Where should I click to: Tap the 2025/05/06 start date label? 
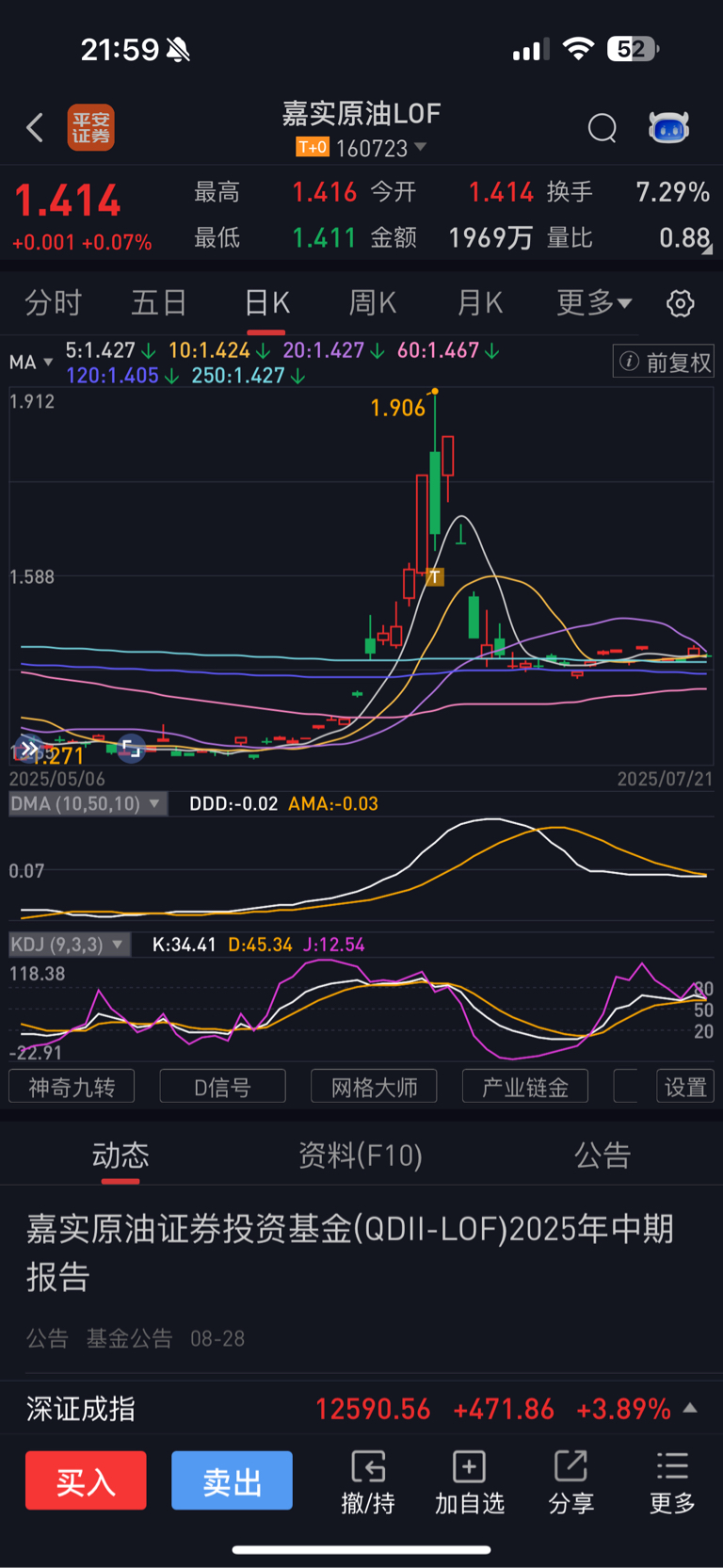tap(56, 780)
